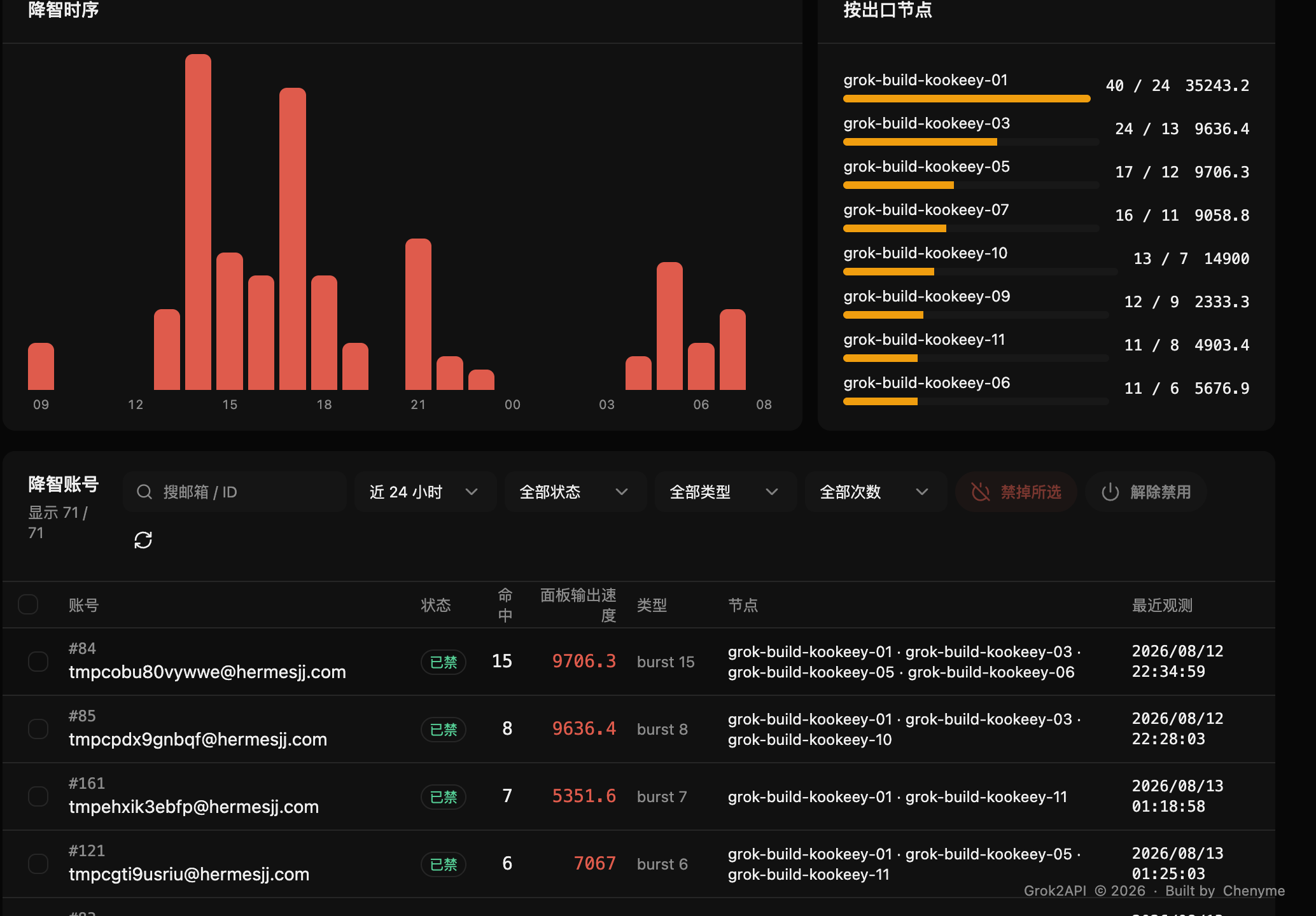The image size is (1316, 916).
Task: Click the 账号 column header
Action: click(x=84, y=605)
